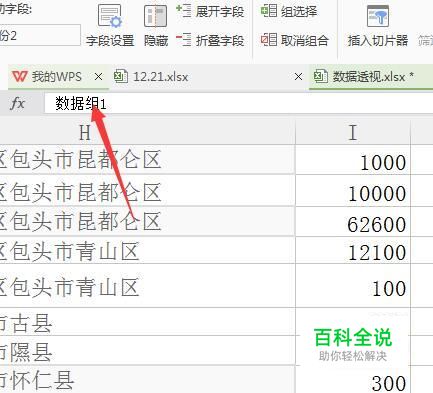Select cell with value 1000
433x393 pixels.
click(353, 160)
